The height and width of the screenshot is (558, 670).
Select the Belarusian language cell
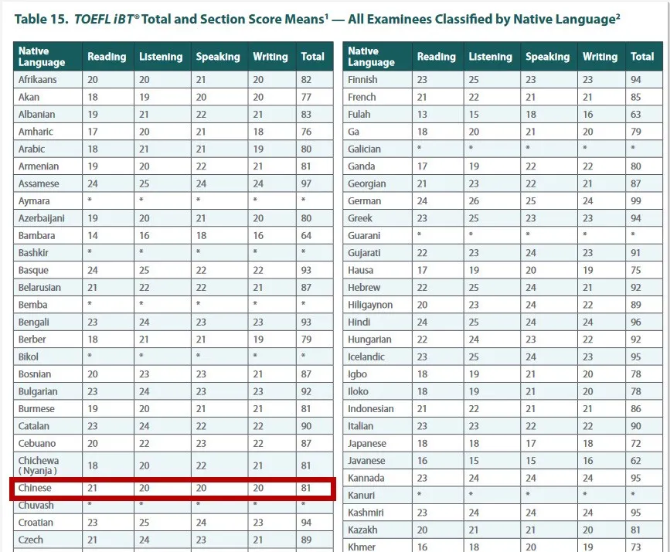48,288
